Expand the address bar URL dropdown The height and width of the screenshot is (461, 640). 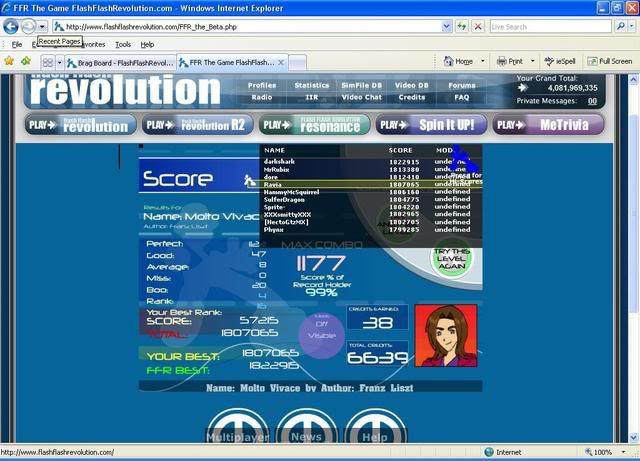pos(445,26)
